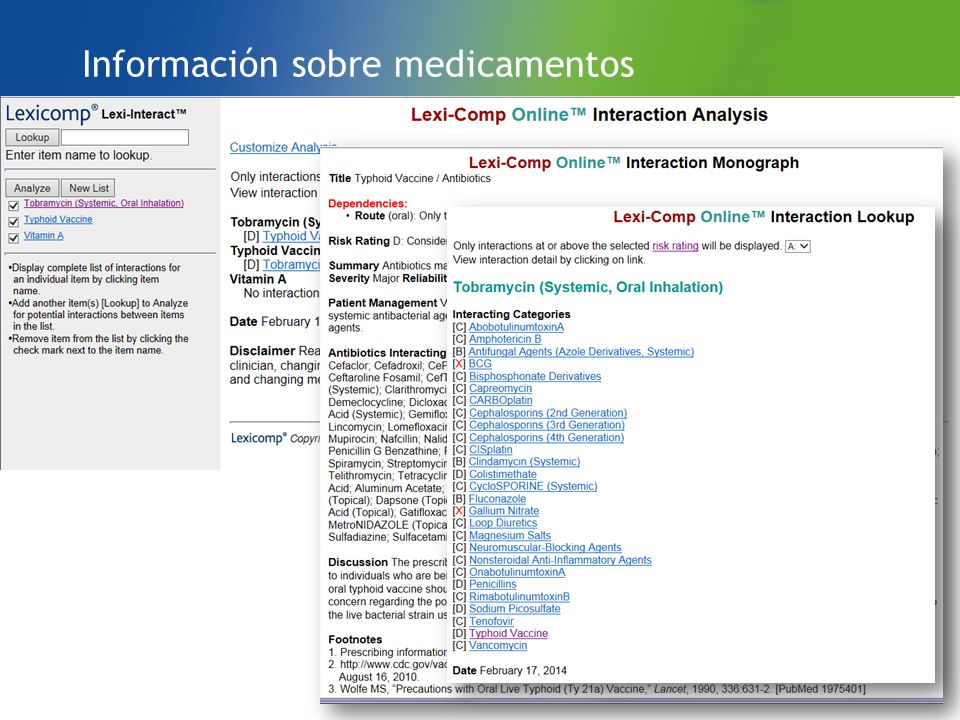Open the Amphotericin B interaction
960x720 pixels.
pyautogui.click(x=505, y=339)
